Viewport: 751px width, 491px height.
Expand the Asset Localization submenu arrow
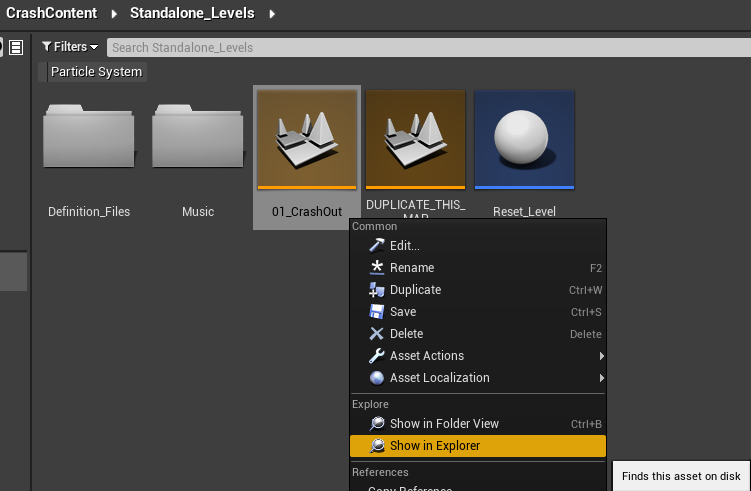pyautogui.click(x=602, y=378)
